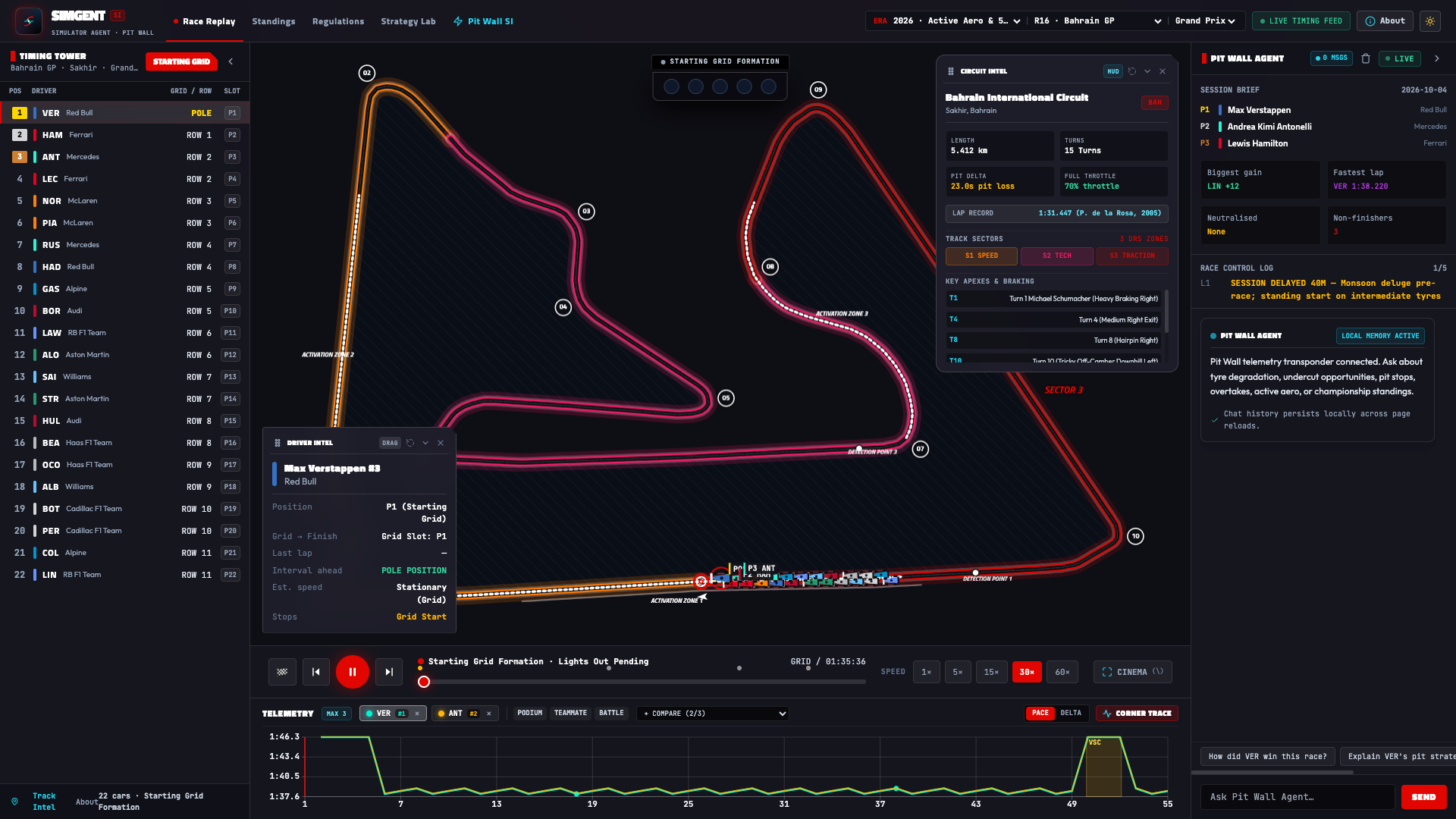Collapse the Timing Tower panel arrow
The image size is (1456, 819).
[231, 61]
